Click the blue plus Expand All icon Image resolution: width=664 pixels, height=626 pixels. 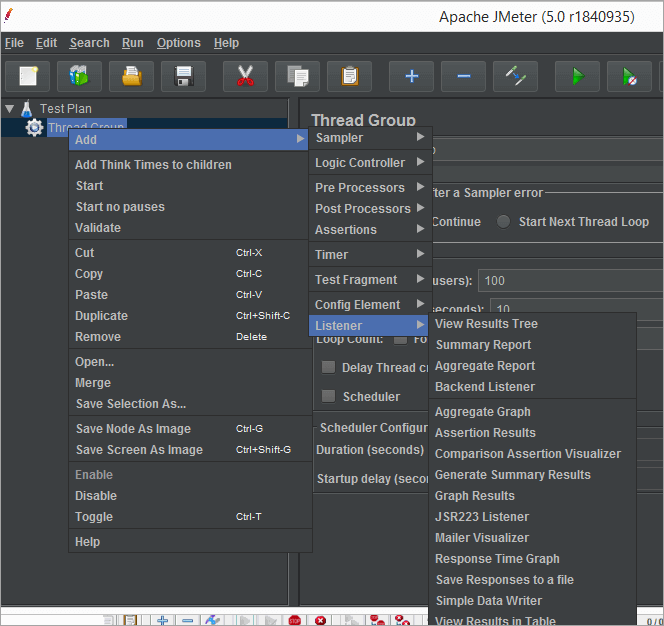(x=411, y=77)
